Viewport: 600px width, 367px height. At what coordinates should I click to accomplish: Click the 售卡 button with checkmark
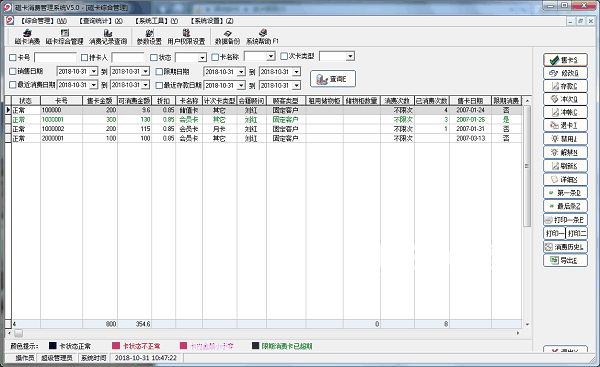(x=565, y=60)
